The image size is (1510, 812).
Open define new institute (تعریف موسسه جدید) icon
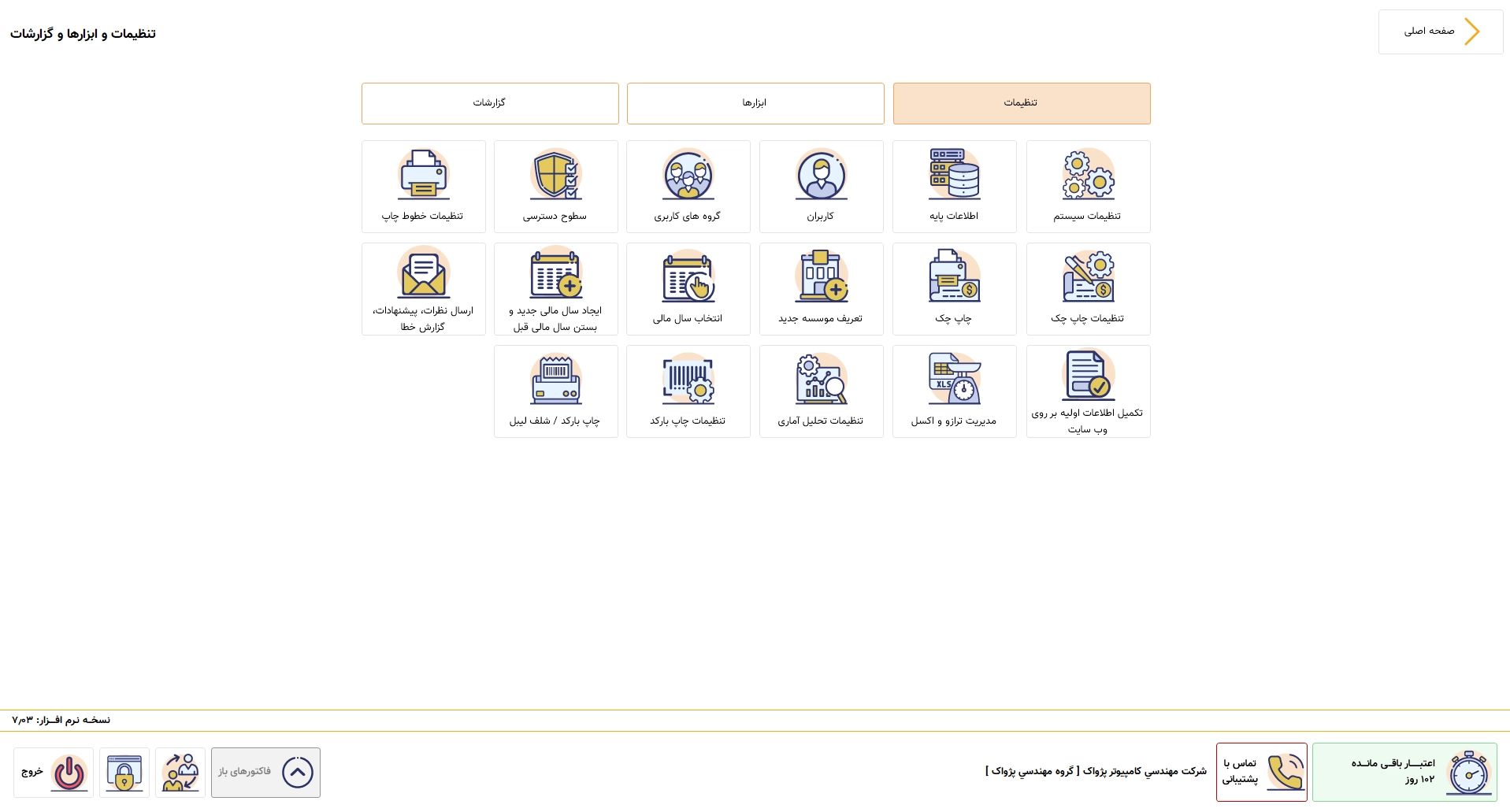(x=821, y=276)
